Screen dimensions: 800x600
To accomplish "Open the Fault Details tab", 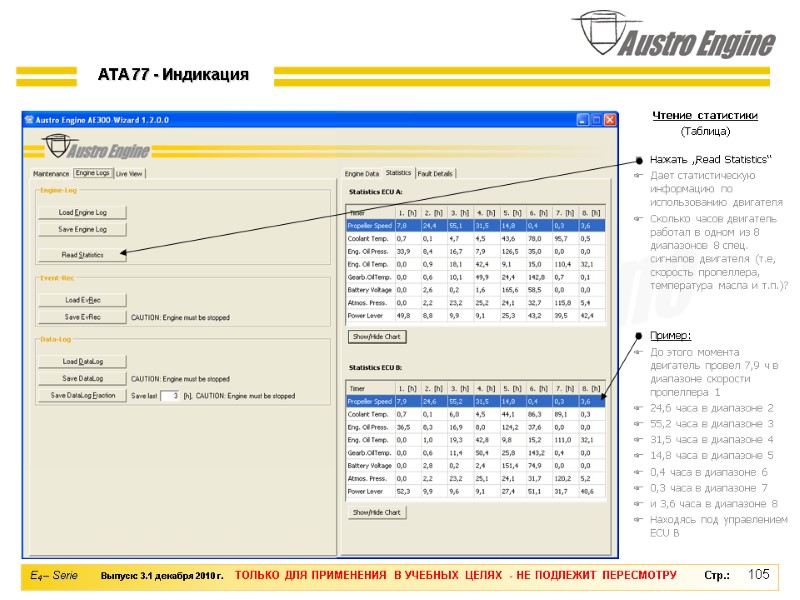I will (435, 174).
